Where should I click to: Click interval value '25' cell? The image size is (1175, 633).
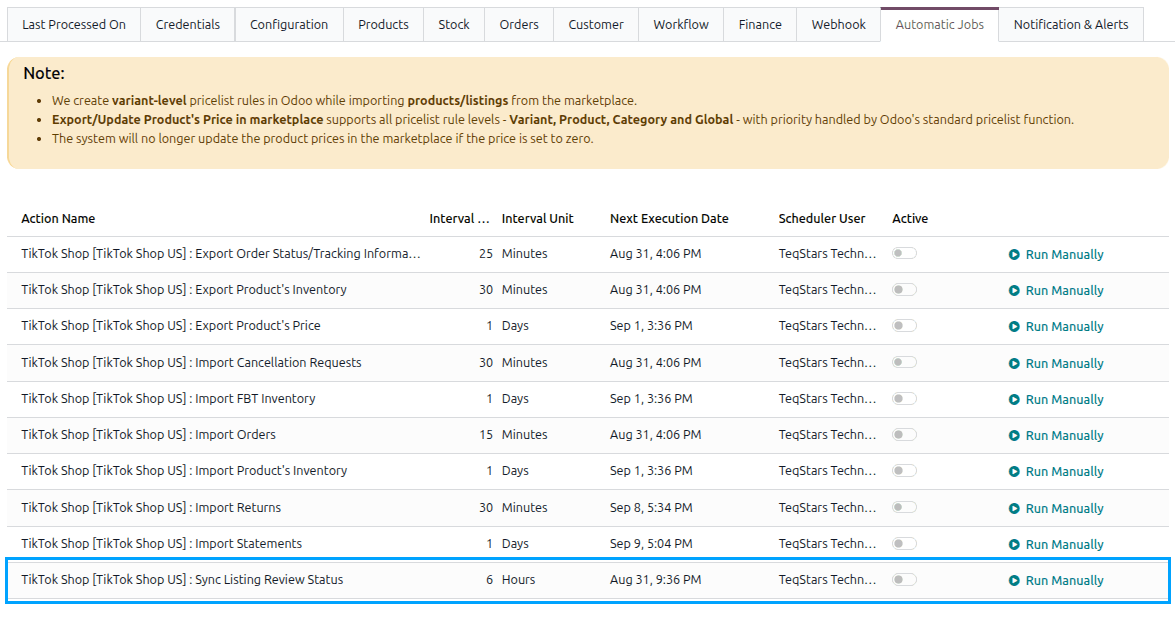[486, 253]
